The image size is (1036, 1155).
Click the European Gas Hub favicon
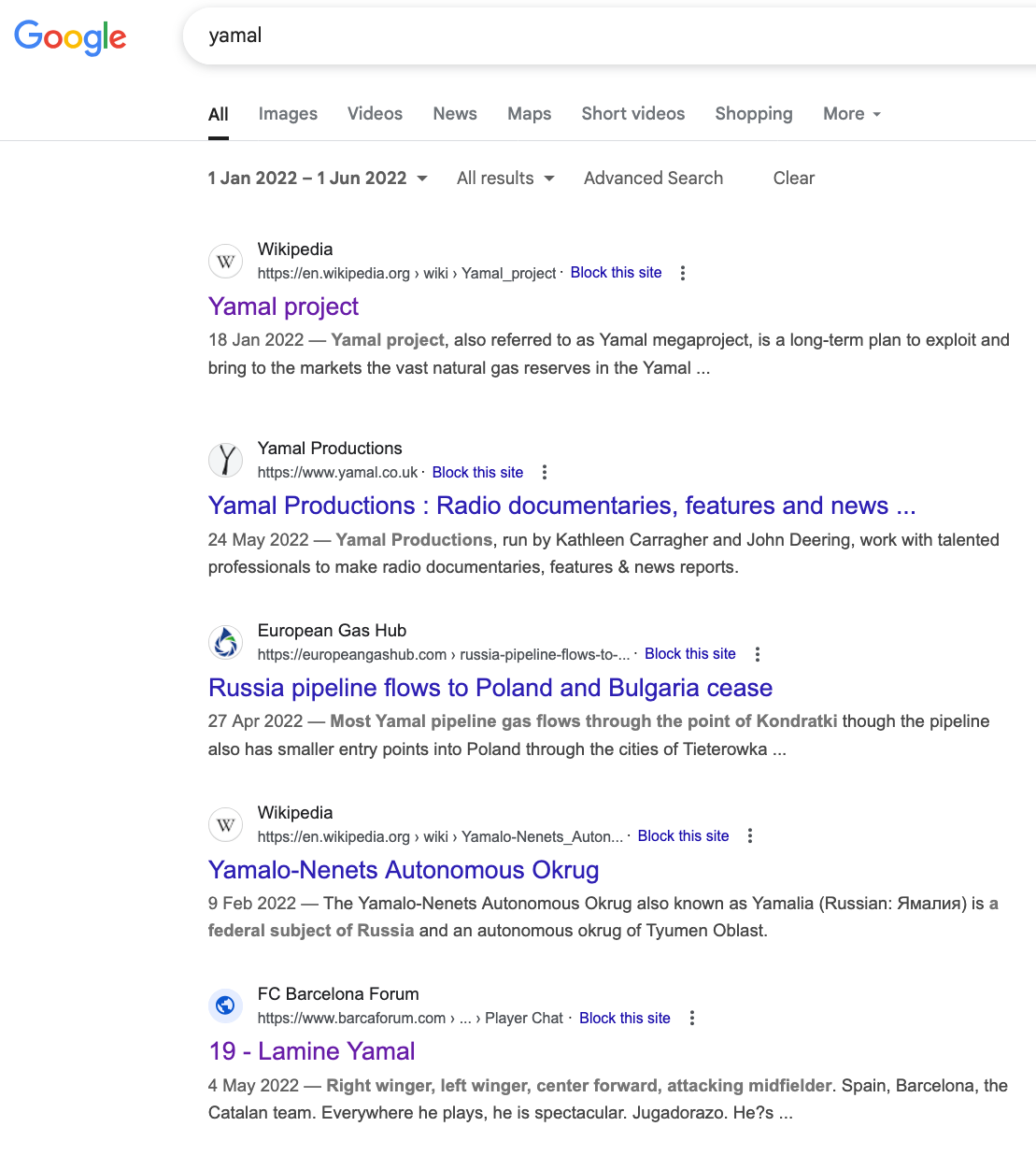pos(225,642)
